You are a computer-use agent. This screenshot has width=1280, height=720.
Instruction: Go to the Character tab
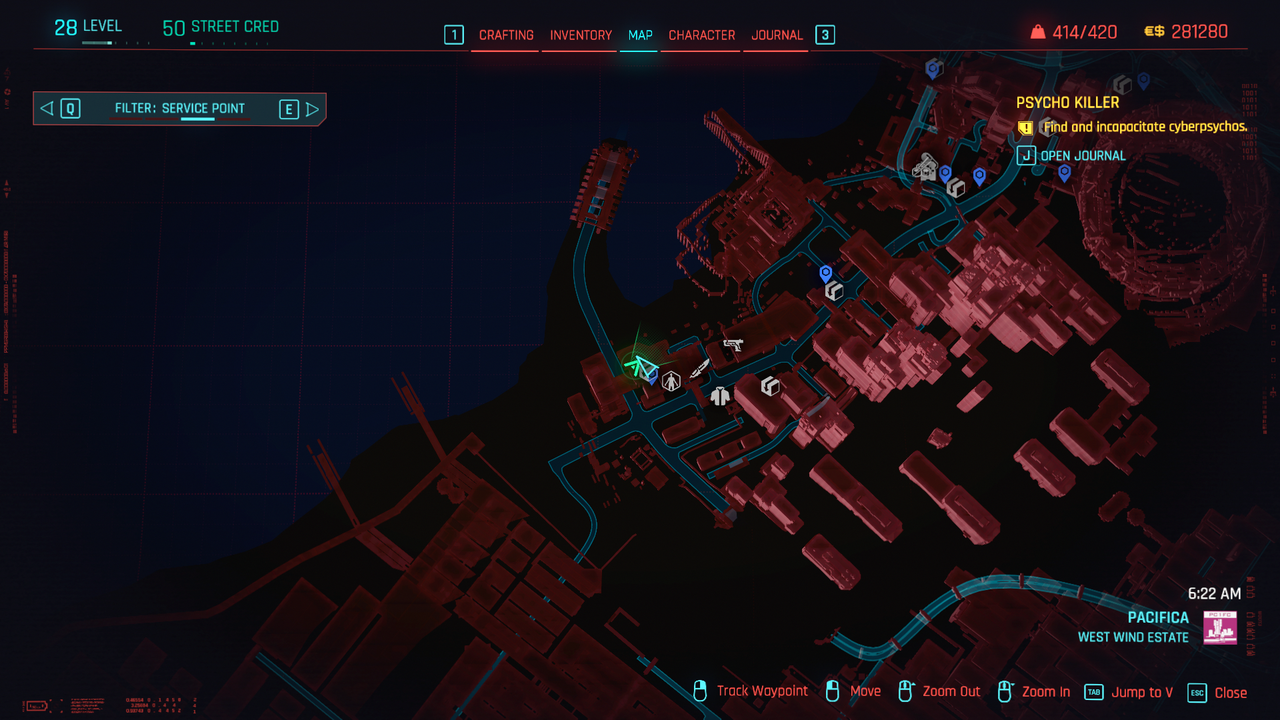click(x=701, y=35)
